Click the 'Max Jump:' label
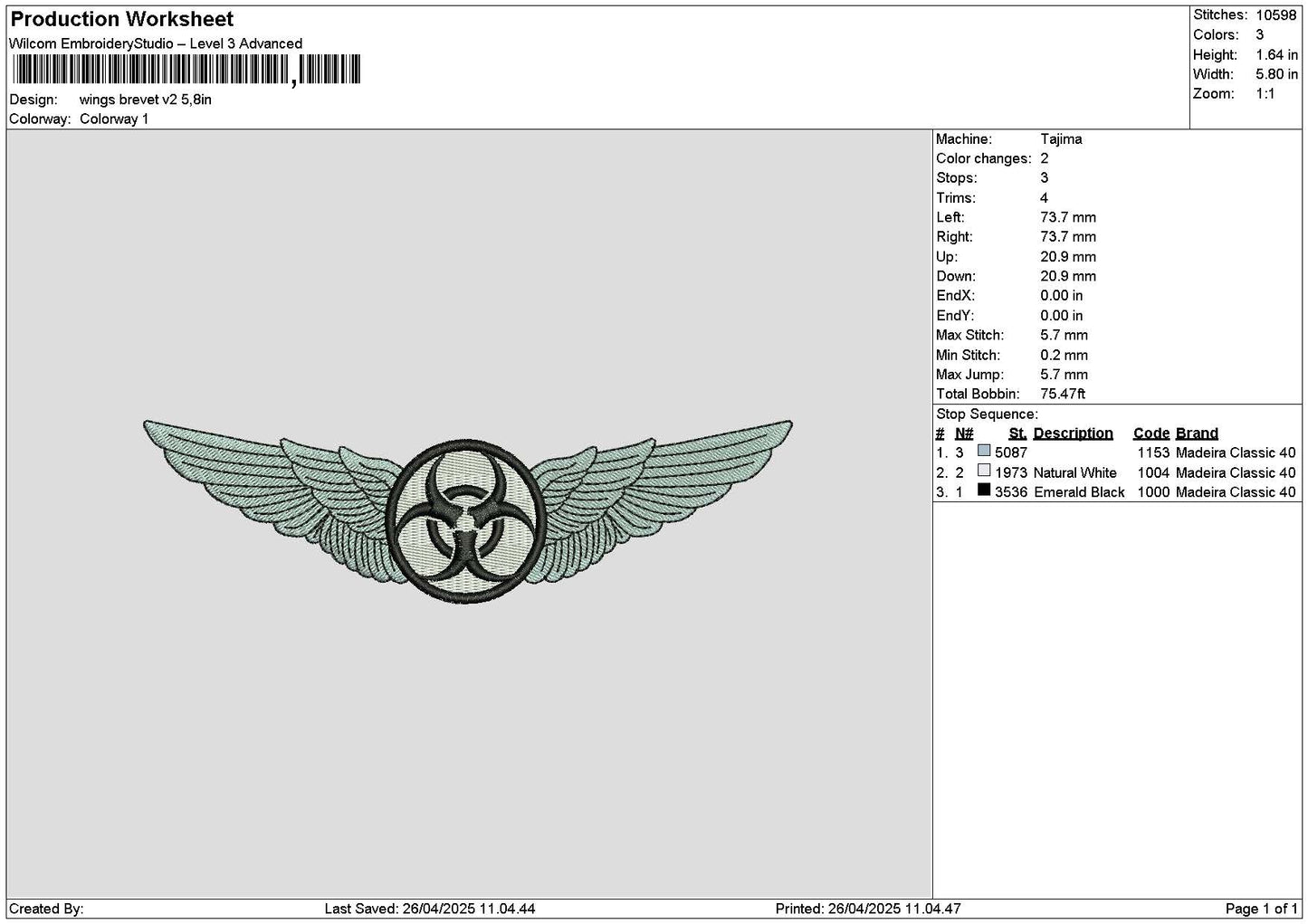The height and width of the screenshot is (924, 1308). click(969, 375)
